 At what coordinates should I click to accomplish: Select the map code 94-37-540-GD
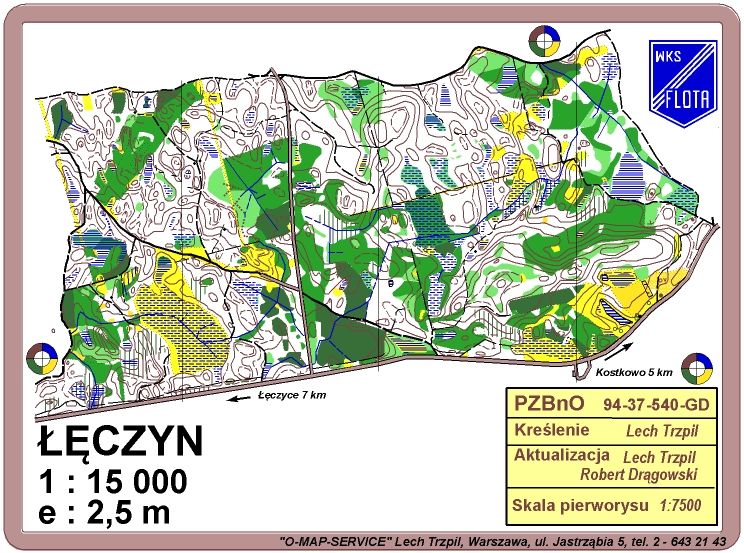pos(659,405)
